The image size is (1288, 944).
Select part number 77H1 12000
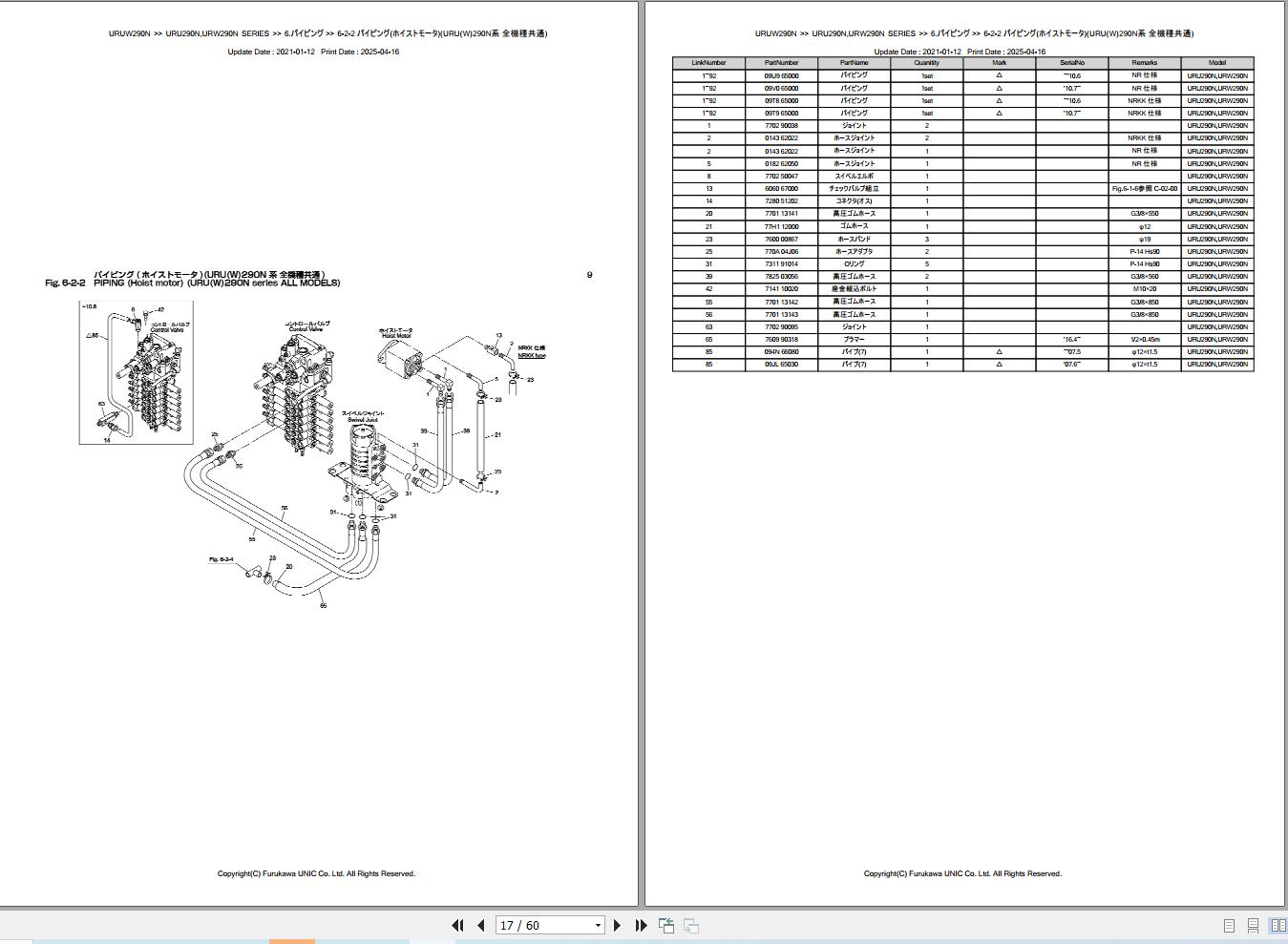(781, 226)
